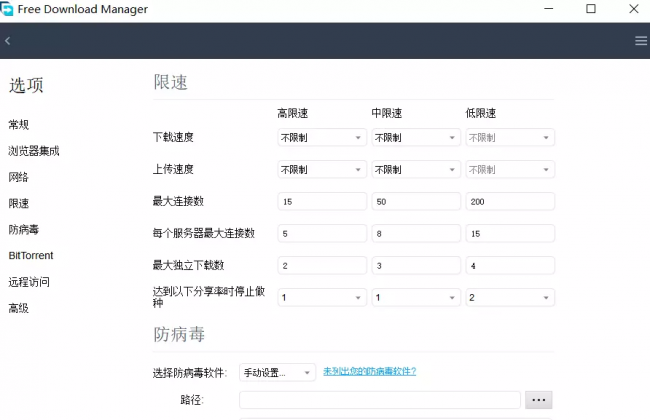This screenshot has width=650, height=420.
Task: Close the Free Download Manager window
Action: (x=633, y=9)
